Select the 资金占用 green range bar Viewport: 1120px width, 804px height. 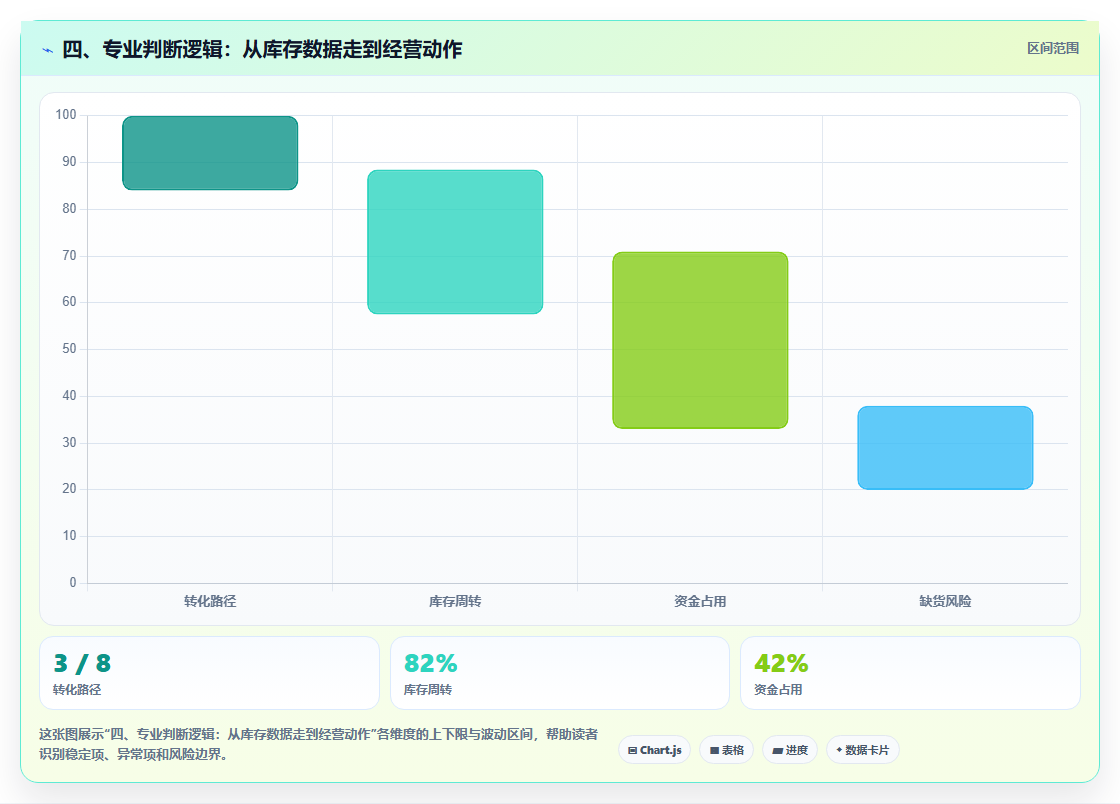(700, 341)
